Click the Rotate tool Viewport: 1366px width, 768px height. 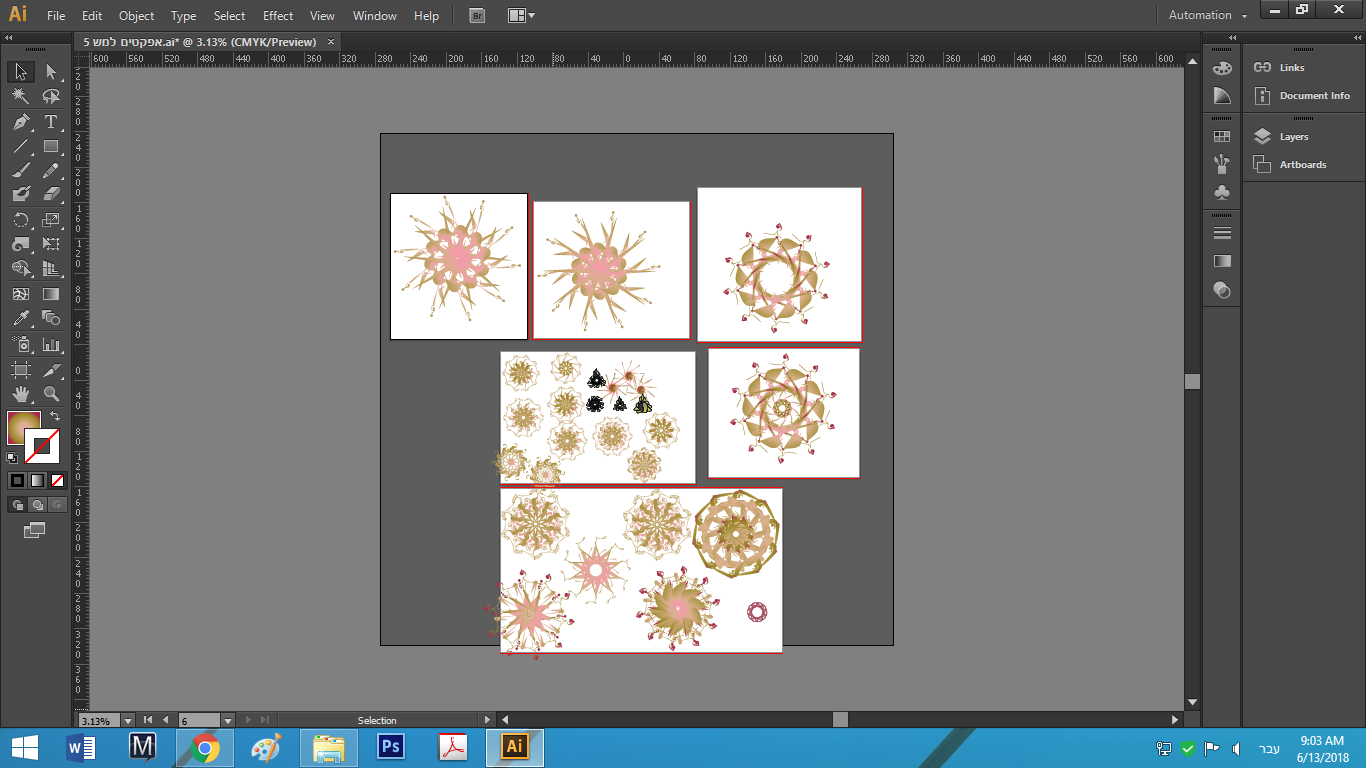coord(20,220)
